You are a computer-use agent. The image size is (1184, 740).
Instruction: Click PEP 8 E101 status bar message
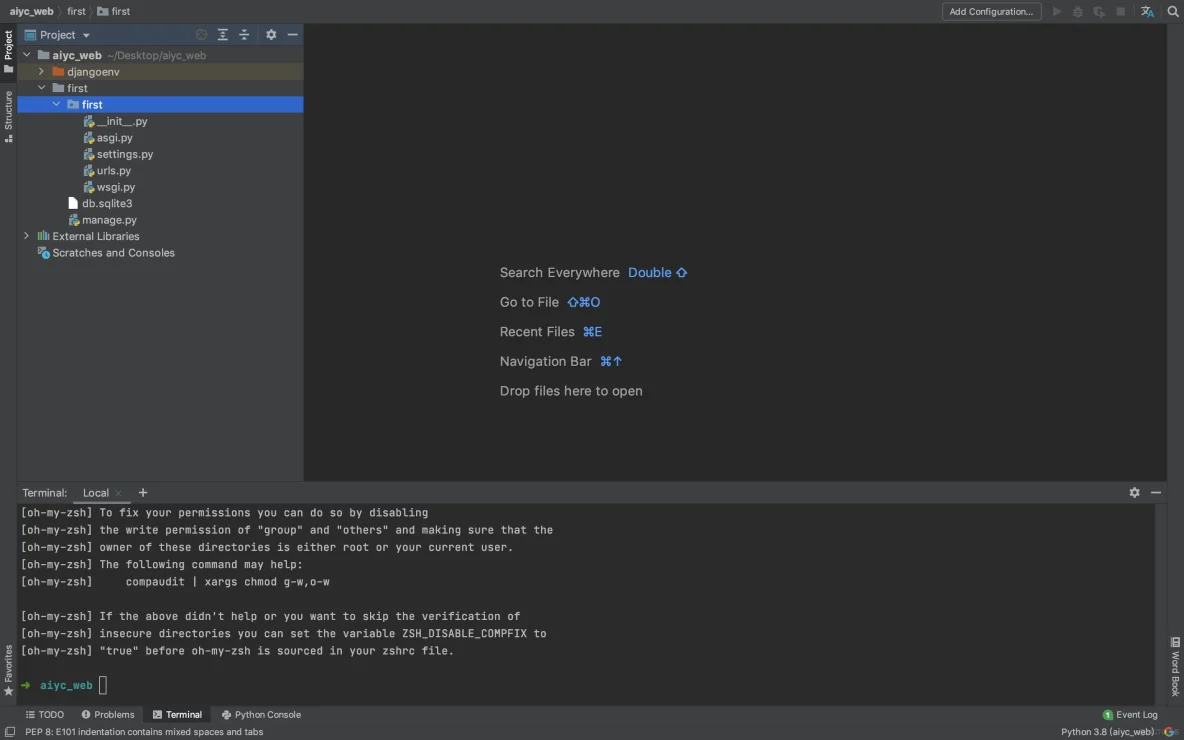(x=144, y=732)
